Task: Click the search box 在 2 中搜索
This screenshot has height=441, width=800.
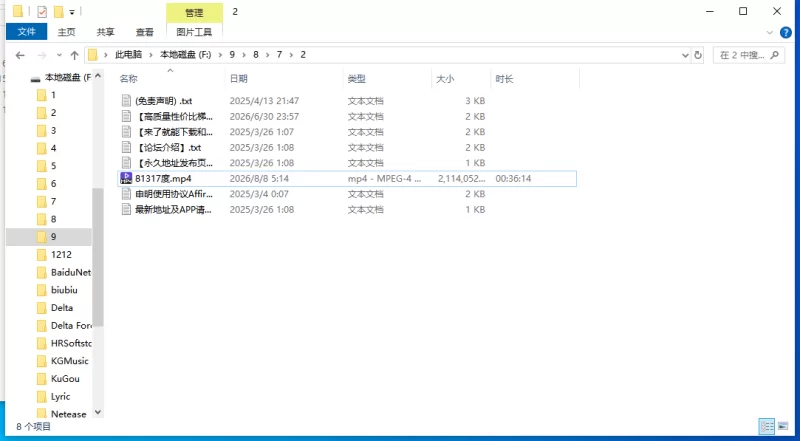Action: tap(748, 55)
